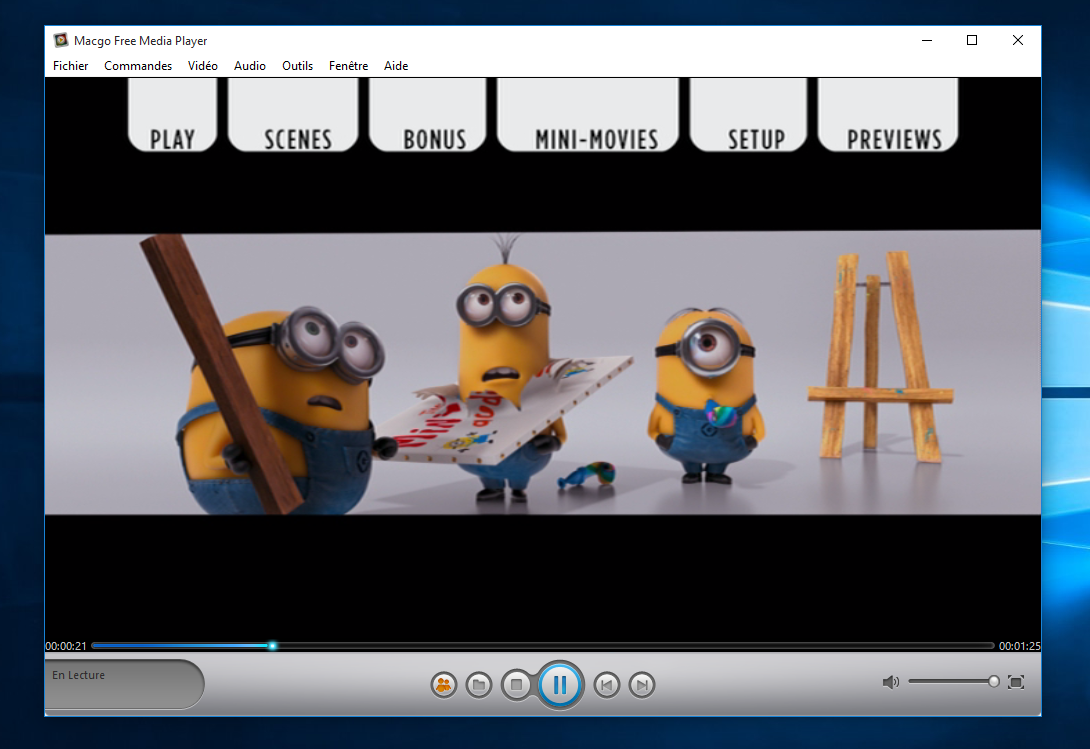Skip to the previous chapter
The image size is (1090, 749).
606,685
